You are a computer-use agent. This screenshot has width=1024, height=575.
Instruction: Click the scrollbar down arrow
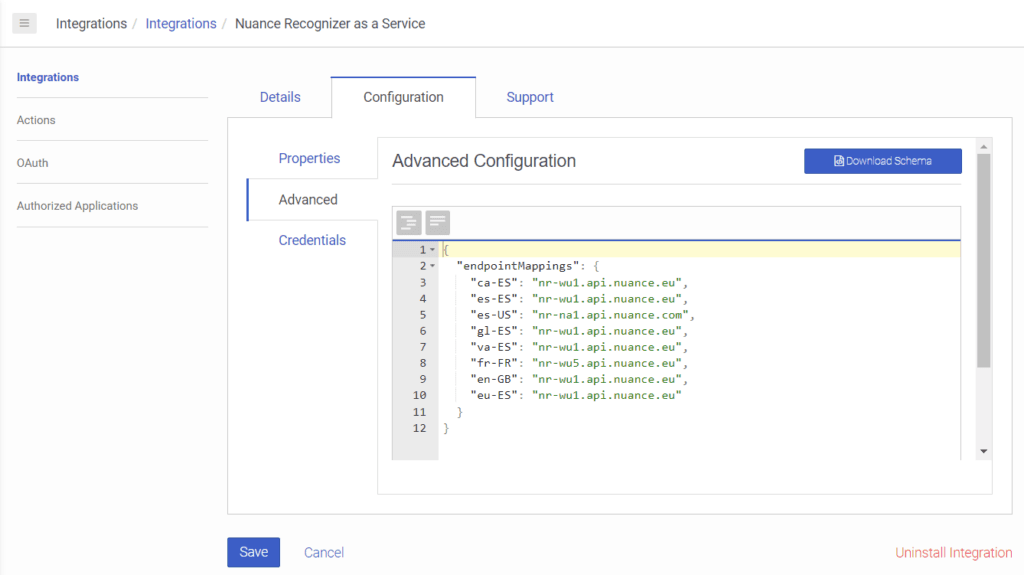click(984, 452)
